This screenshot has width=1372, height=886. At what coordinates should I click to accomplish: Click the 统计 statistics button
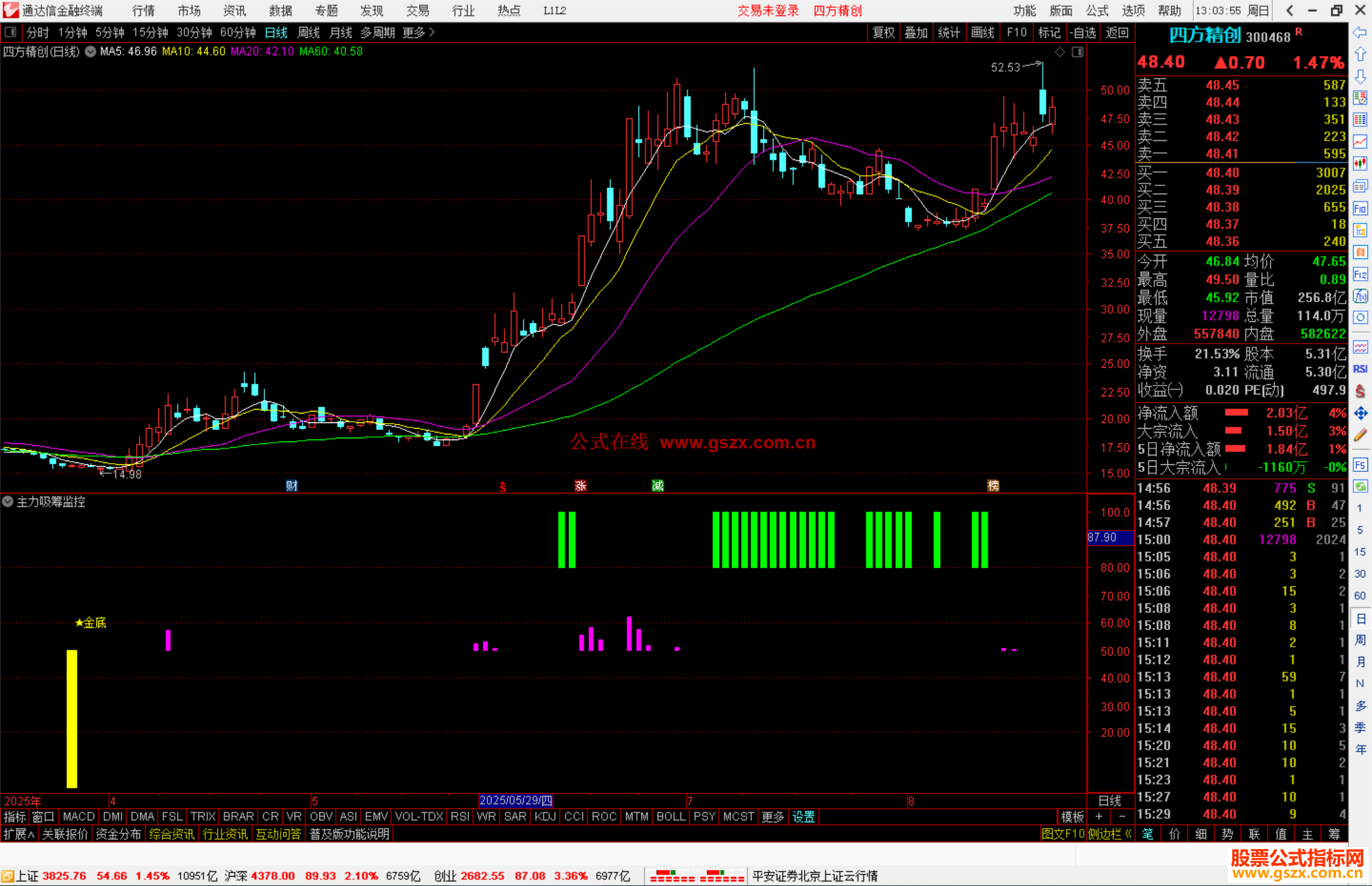(x=949, y=32)
